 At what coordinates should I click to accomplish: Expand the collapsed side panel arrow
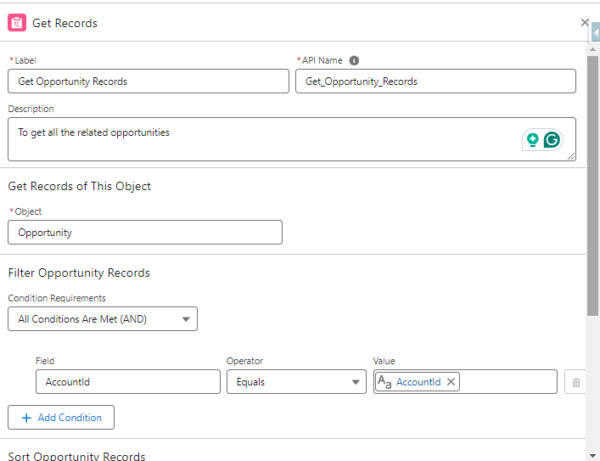coord(595,33)
